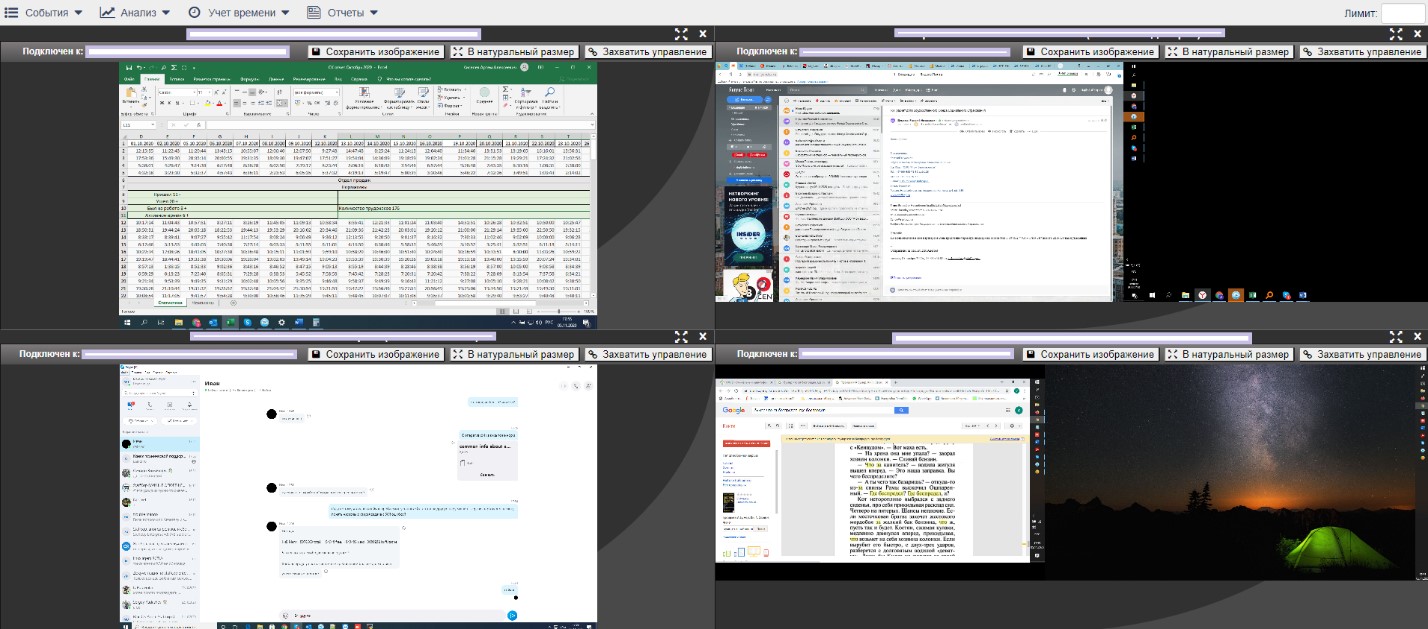1428x629 pixels.
Task: Click the list icon beside События
Action: click(x=12, y=13)
